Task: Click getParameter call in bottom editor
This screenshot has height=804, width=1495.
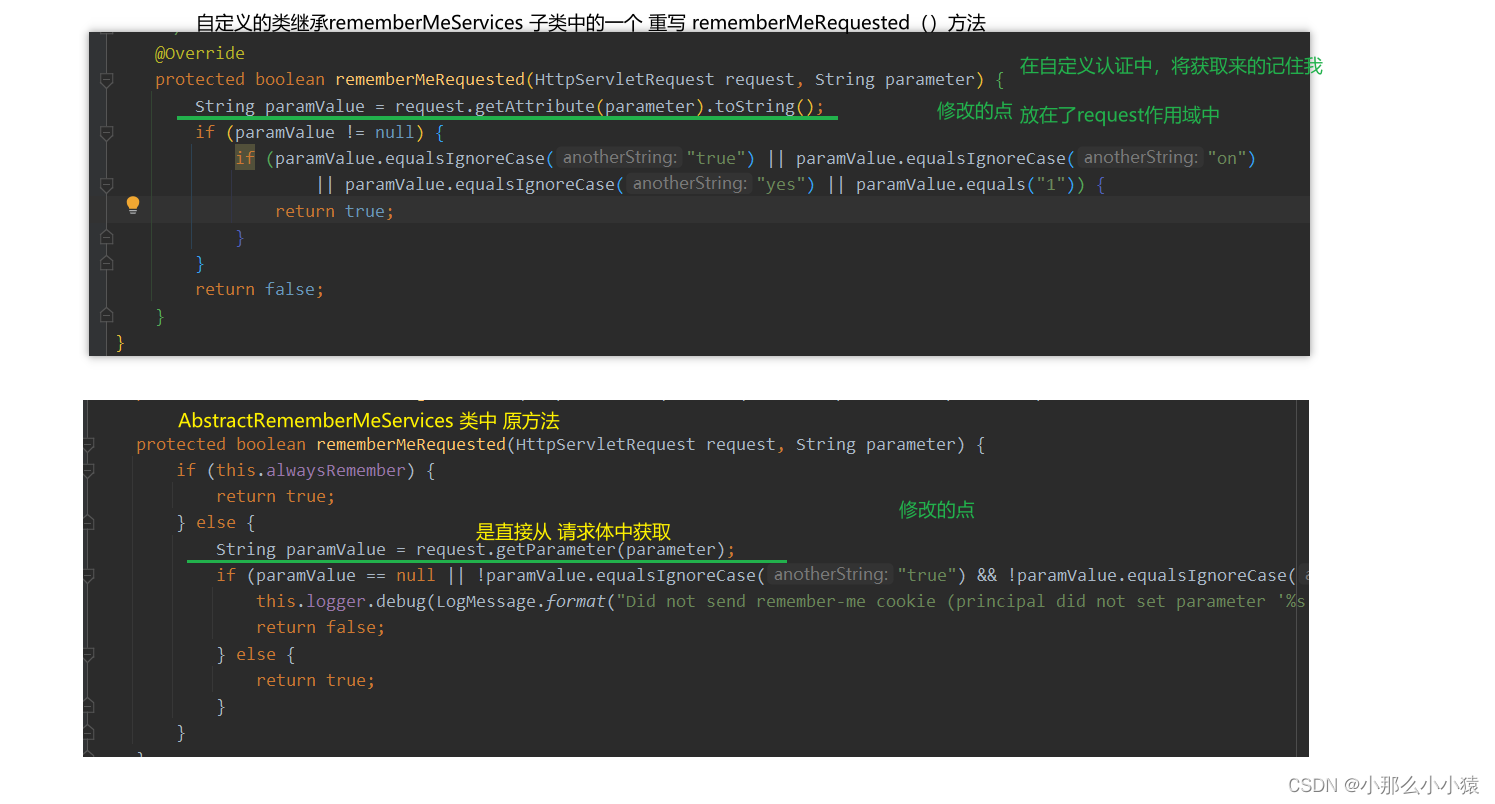Action: pyautogui.click(x=556, y=549)
